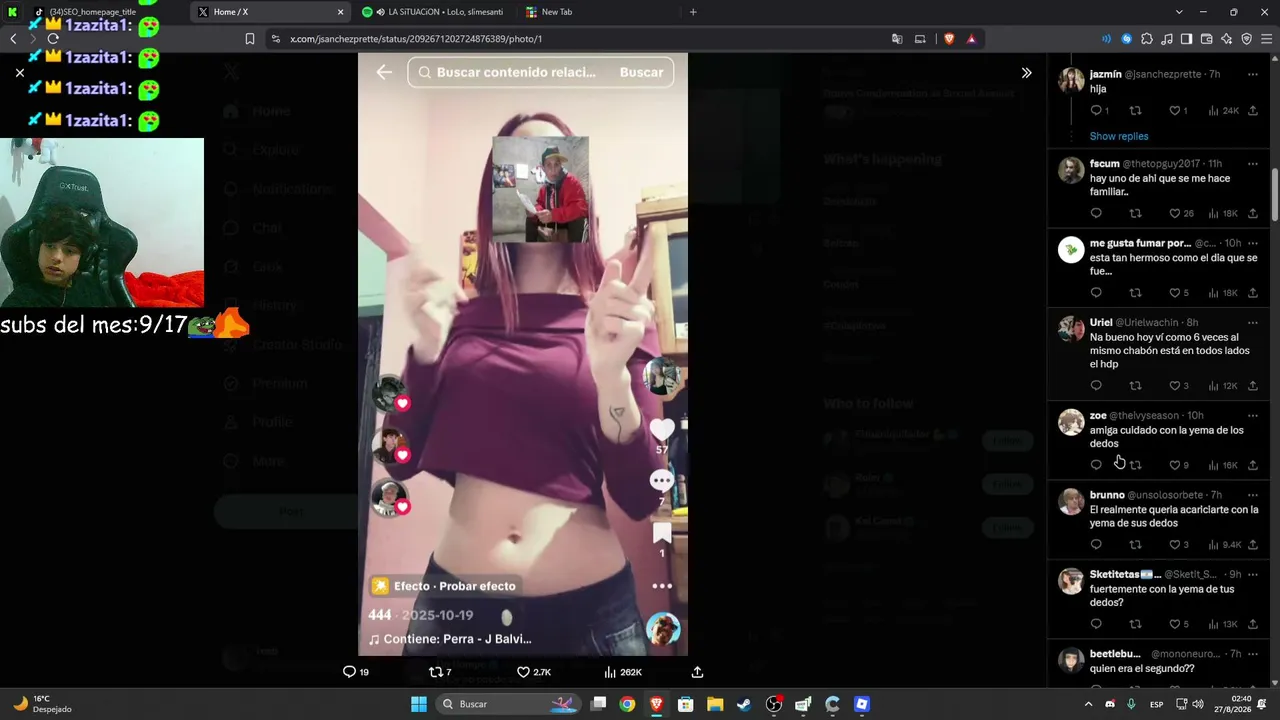
Task: Like the post with 2.7K likes
Action: pos(534,672)
